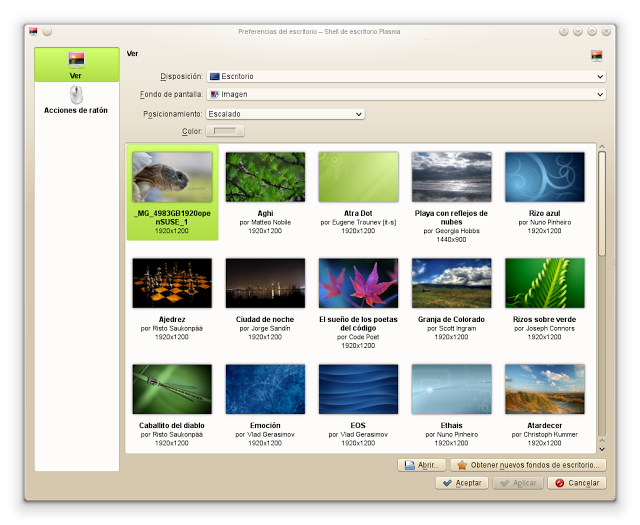
Task: Expand the Posicionamiento dropdown set to Escalado
Action: pyautogui.click(x=285, y=114)
